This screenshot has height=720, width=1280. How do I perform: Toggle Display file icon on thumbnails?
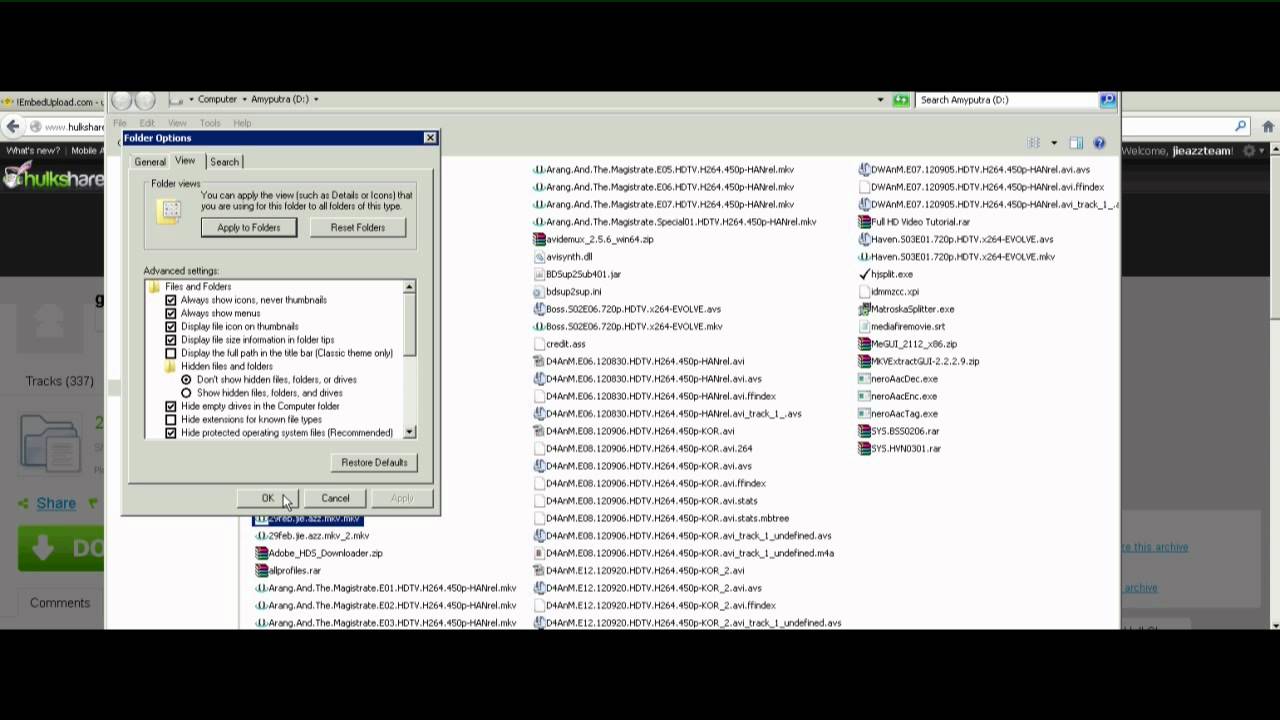[x=171, y=326]
